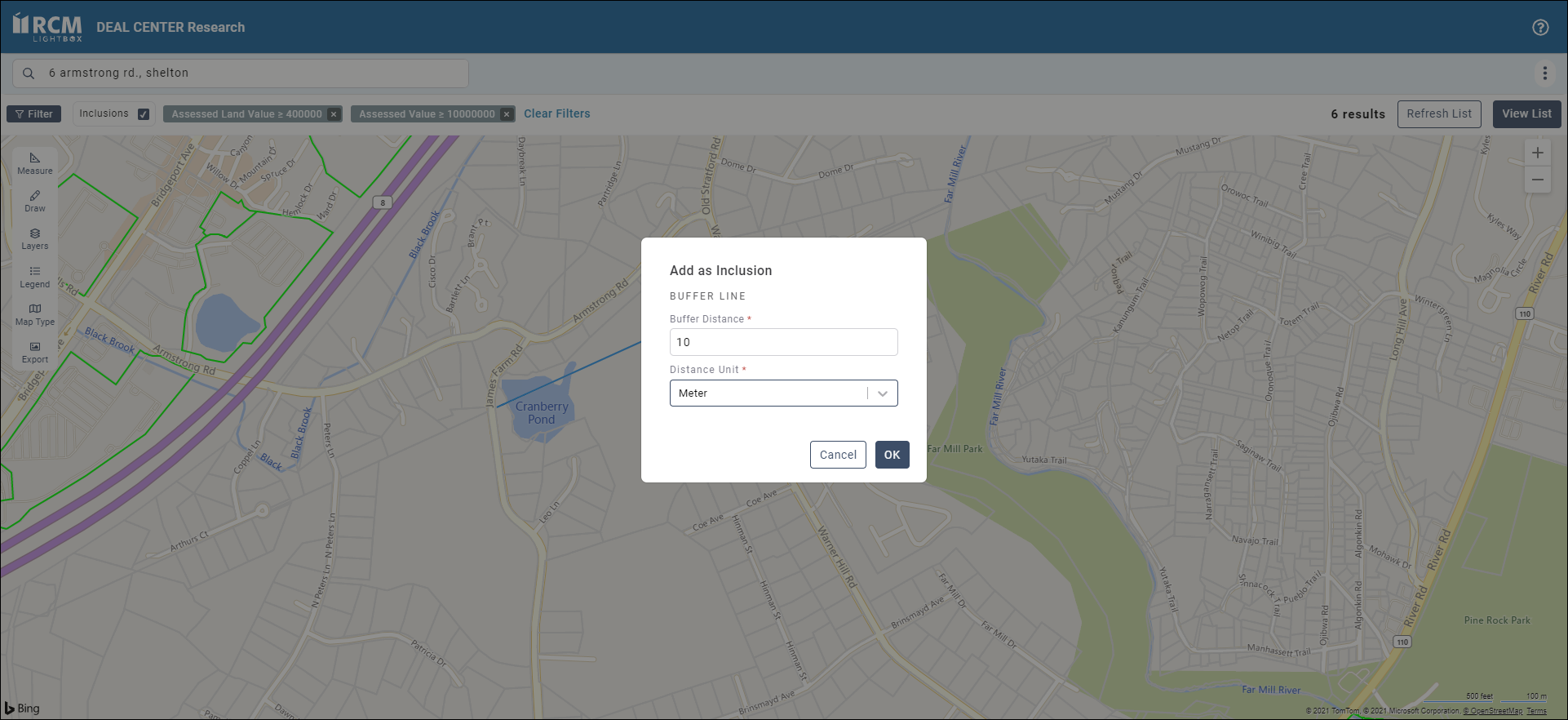Open the Layers panel
Screen dimensions: 1568x720
pos(35,238)
